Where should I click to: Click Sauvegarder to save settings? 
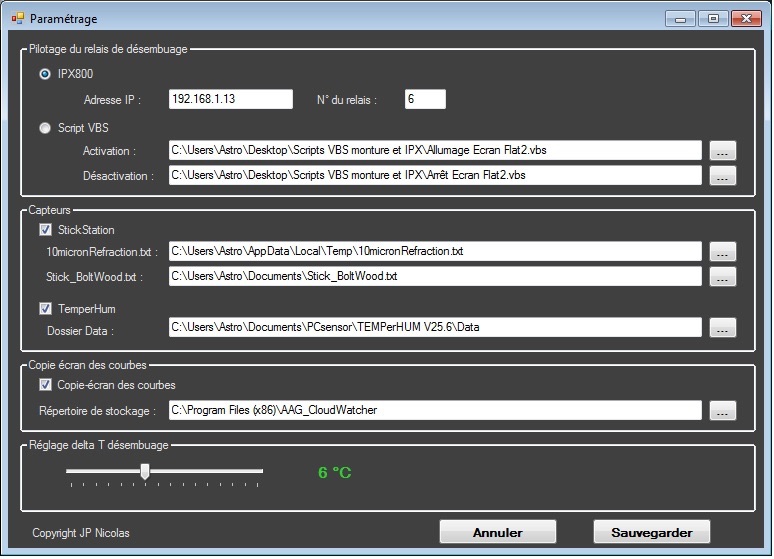(x=652, y=532)
